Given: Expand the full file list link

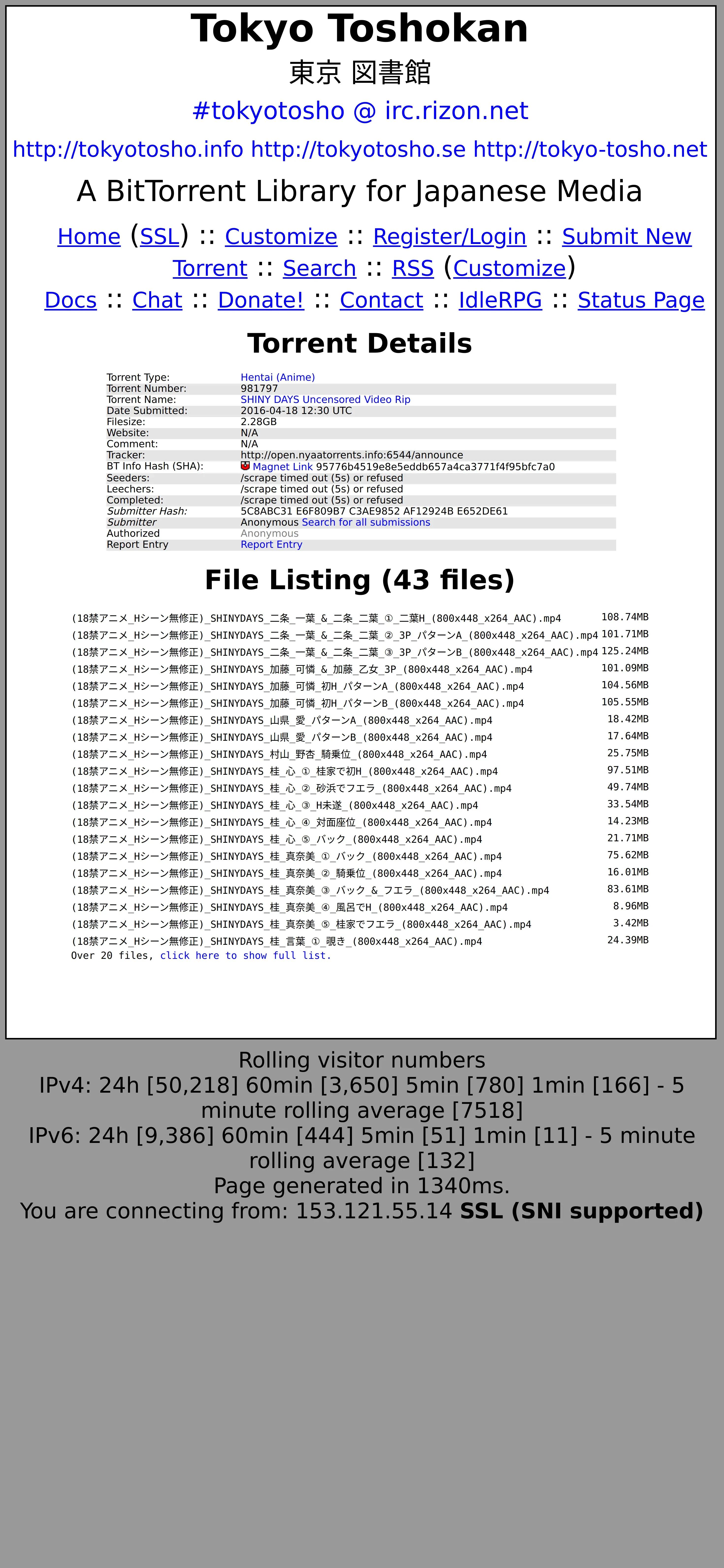Looking at the screenshot, I should coord(245,956).
